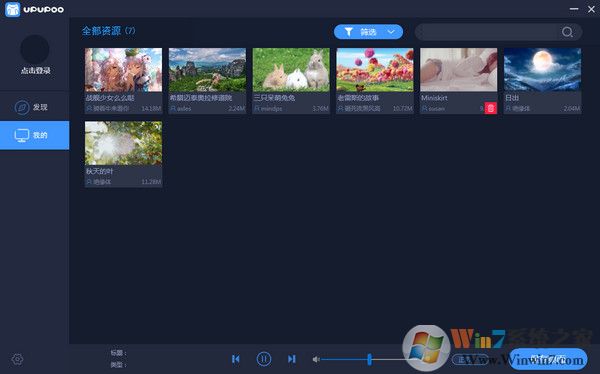Select the colorful candy land wallpaper thumbnail
Screen dimensions: 600x374
(x=375, y=70)
